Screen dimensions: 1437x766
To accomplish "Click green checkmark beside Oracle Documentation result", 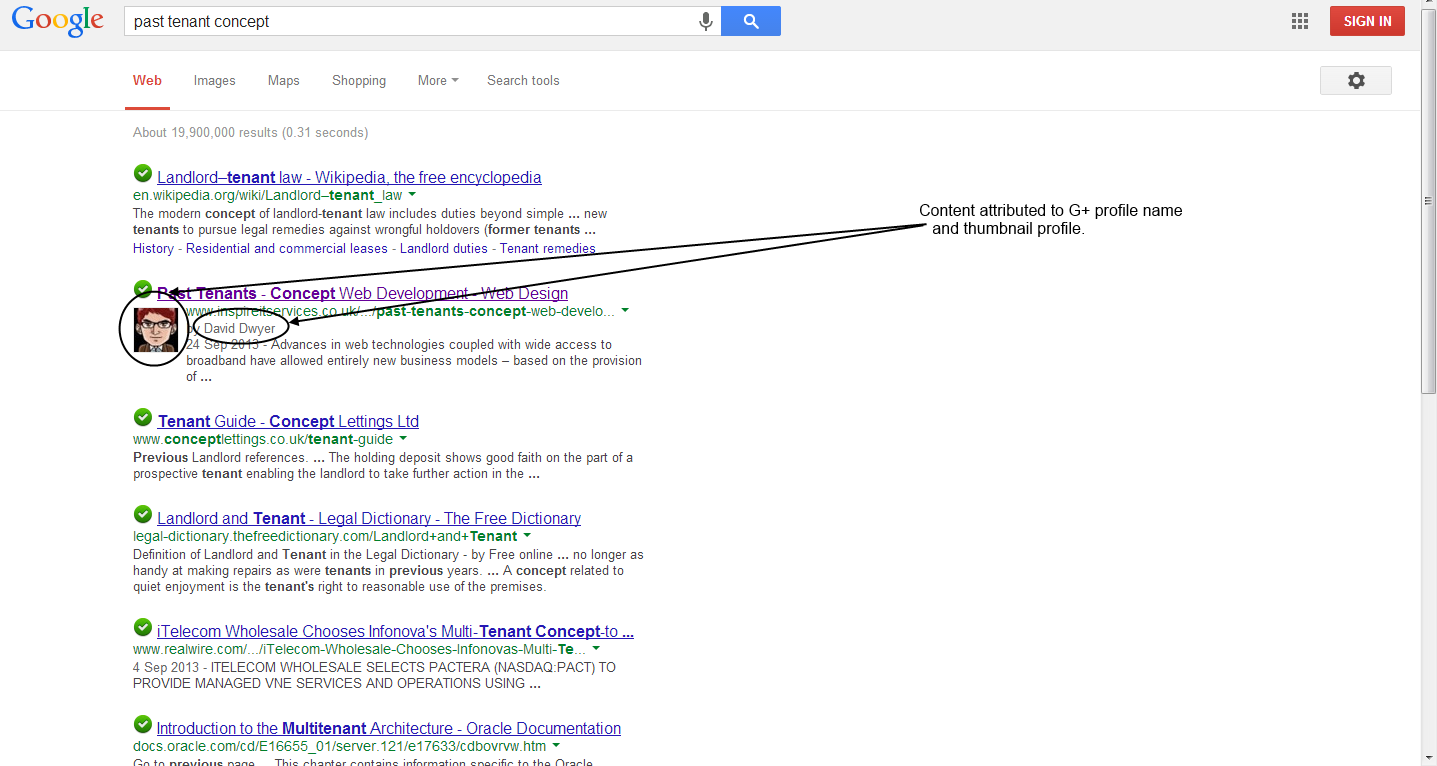I will tap(143, 724).
